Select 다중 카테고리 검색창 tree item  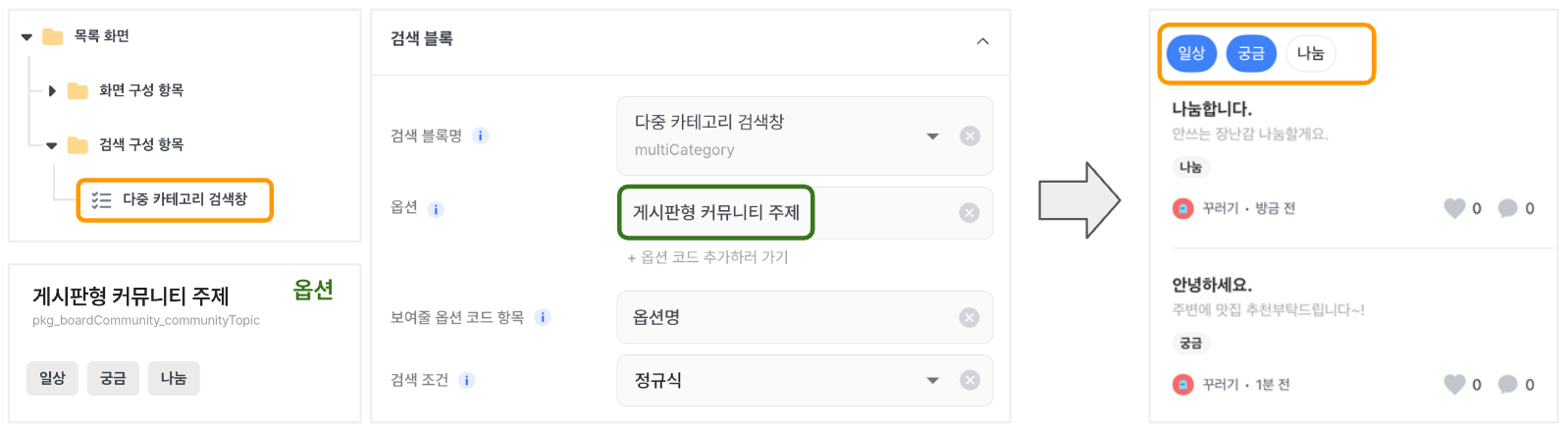click(175, 199)
